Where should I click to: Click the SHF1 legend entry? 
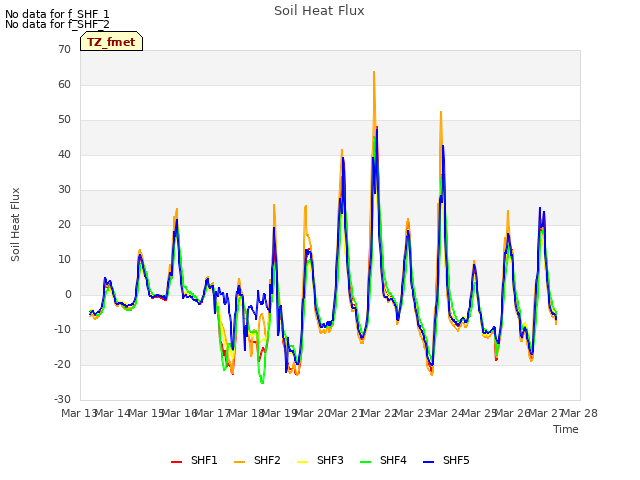(x=194, y=460)
